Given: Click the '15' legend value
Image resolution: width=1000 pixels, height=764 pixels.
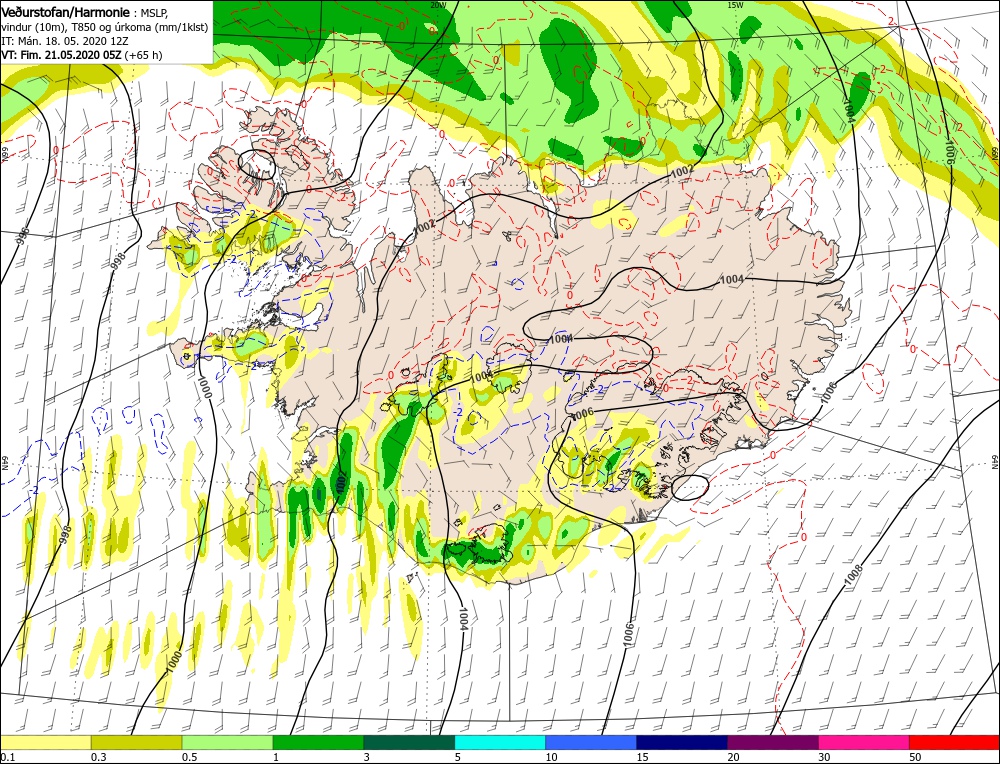Looking at the screenshot, I should click(642, 756).
